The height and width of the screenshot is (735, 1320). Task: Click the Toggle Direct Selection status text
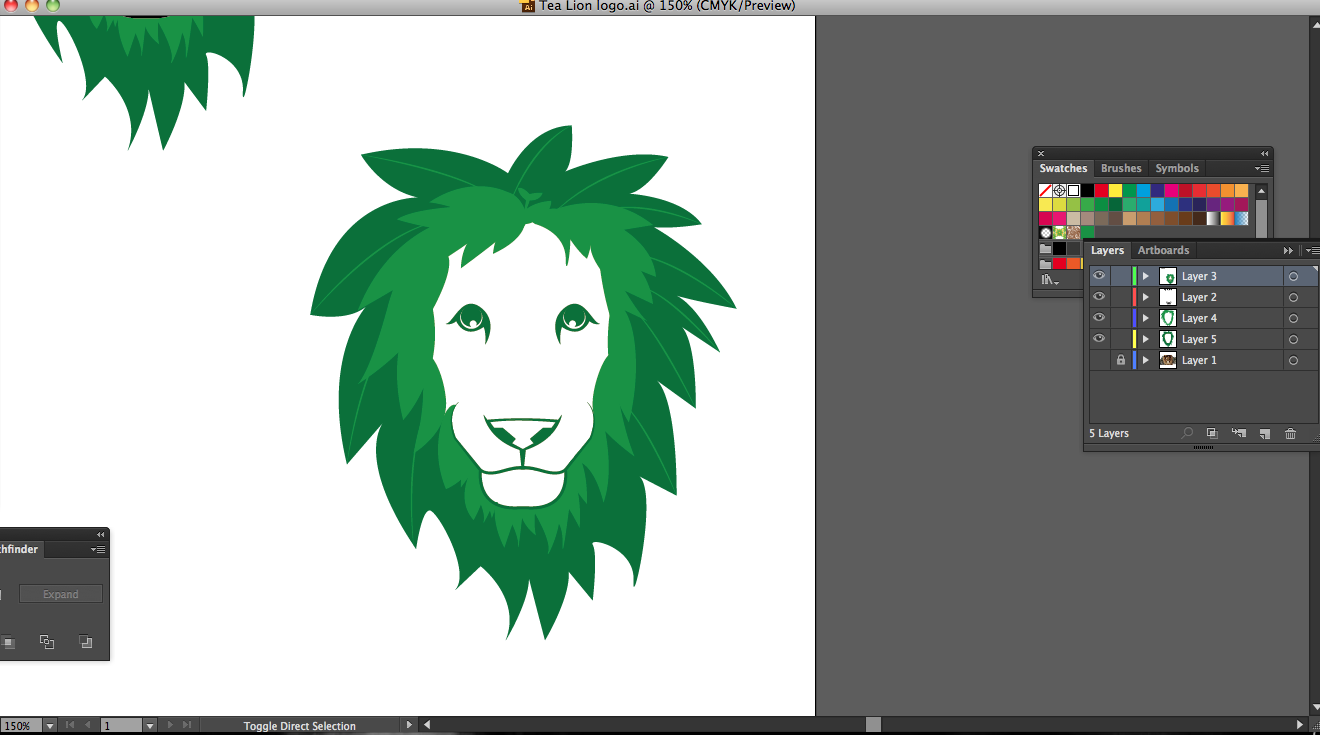(300, 726)
